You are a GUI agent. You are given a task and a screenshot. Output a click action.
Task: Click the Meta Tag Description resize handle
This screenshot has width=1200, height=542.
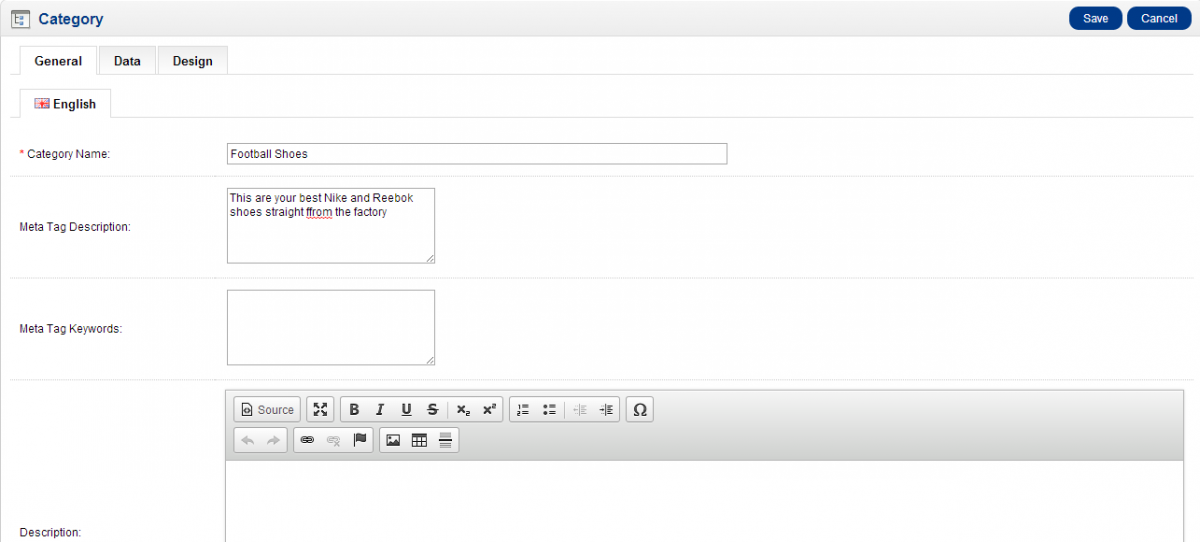[429, 258]
